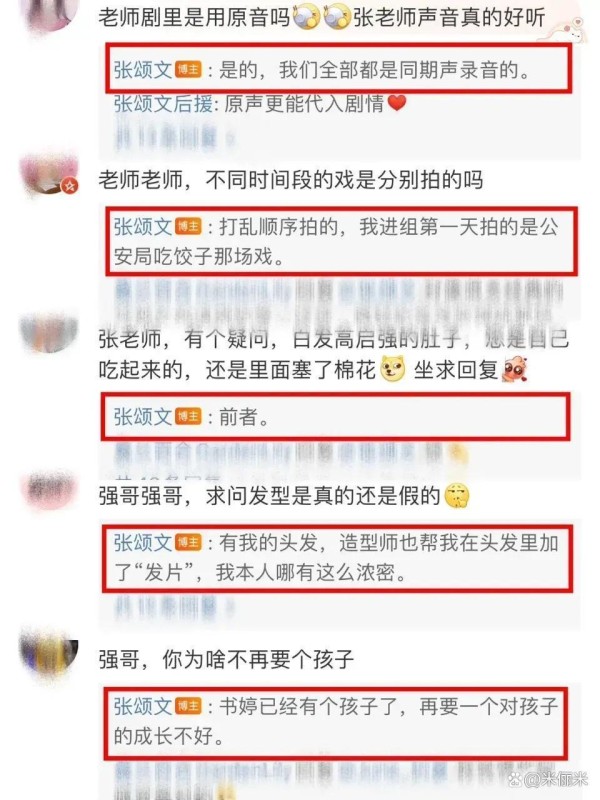Tap doge emoji after 塞了棉花
This screenshot has height=800, width=600.
pos(393,368)
